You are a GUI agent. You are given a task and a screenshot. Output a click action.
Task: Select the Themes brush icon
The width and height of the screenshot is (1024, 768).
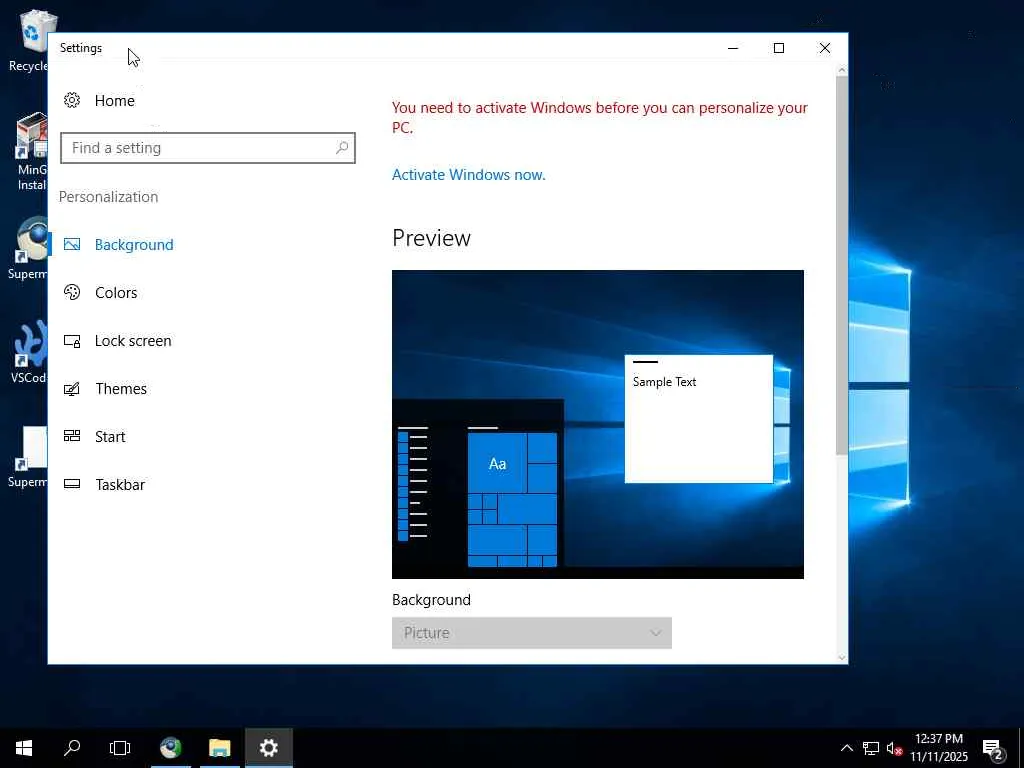72,389
